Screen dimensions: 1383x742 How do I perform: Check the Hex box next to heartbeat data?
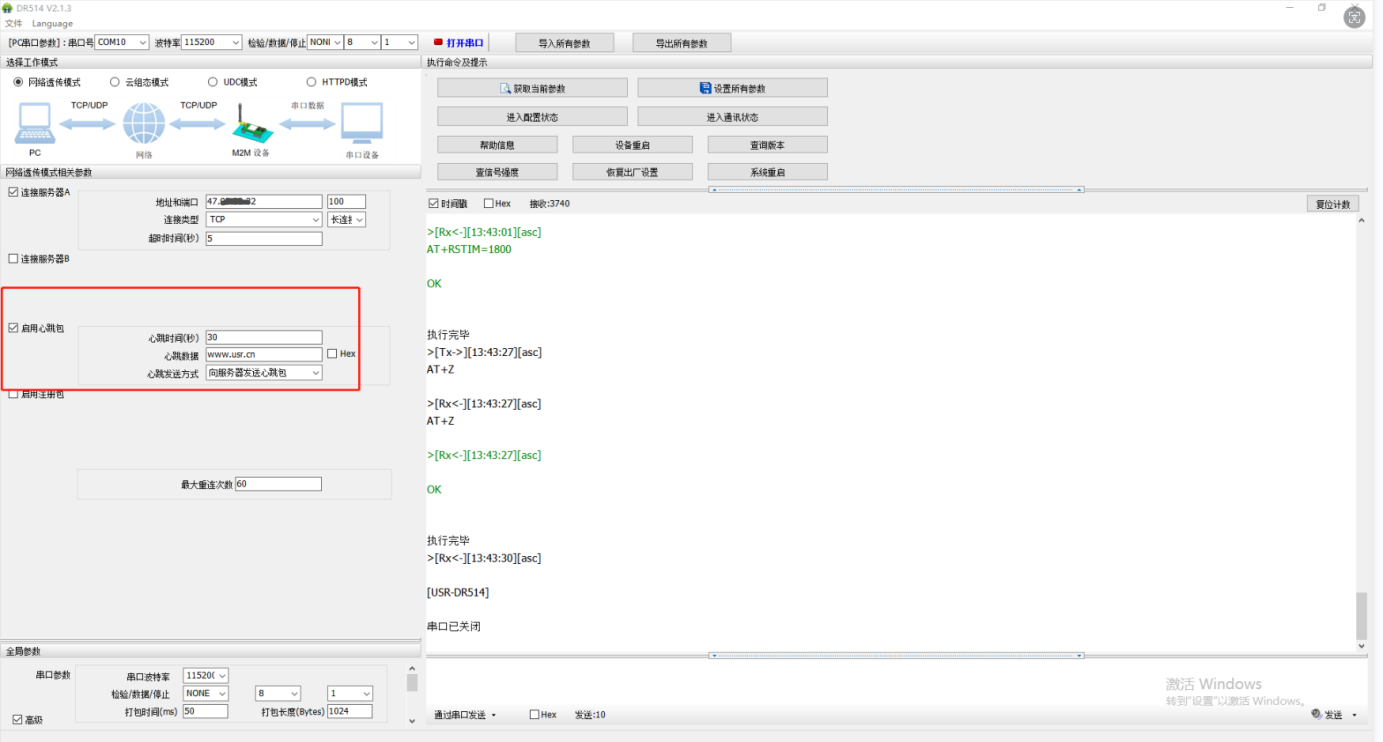click(332, 354)
